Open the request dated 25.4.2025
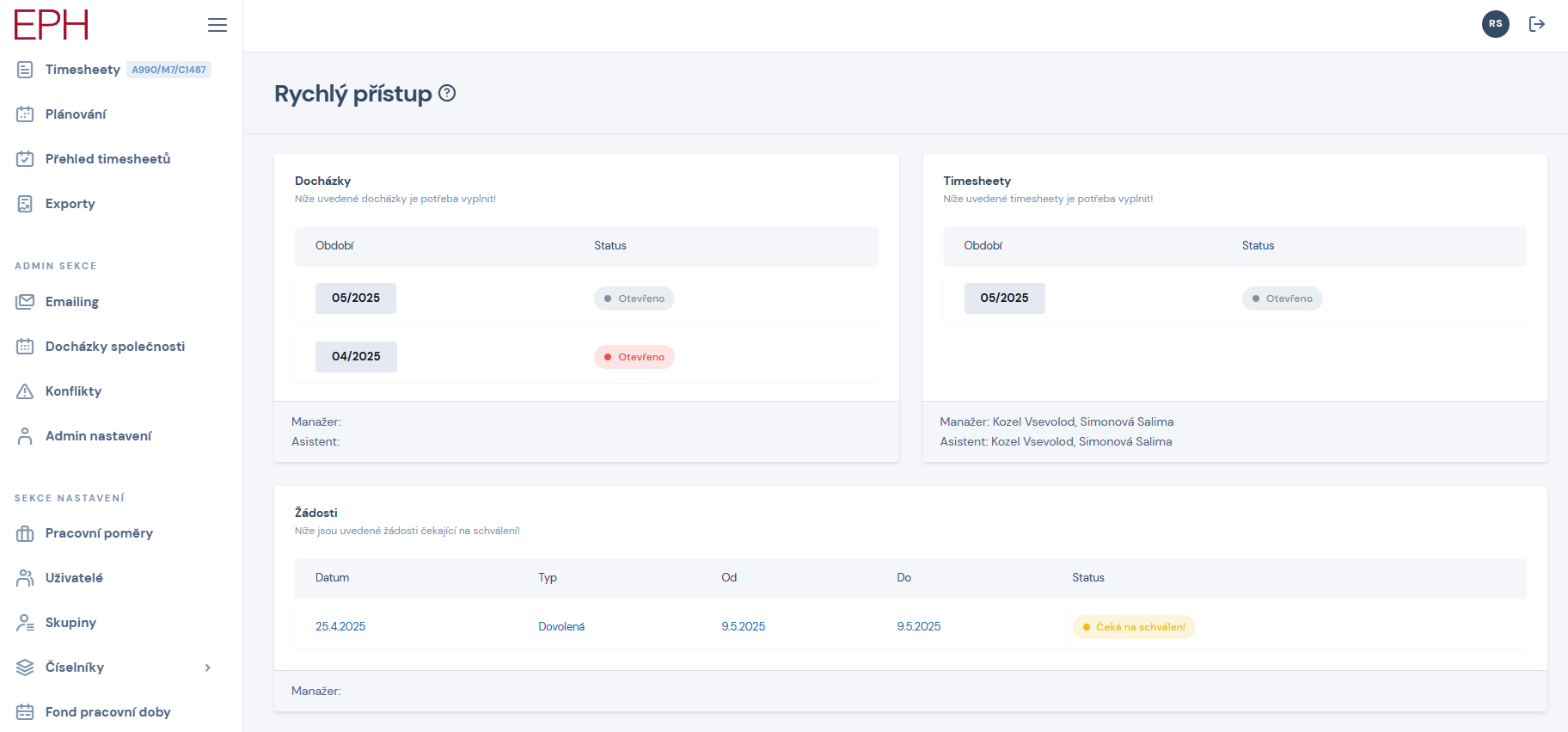 [340, 626]
